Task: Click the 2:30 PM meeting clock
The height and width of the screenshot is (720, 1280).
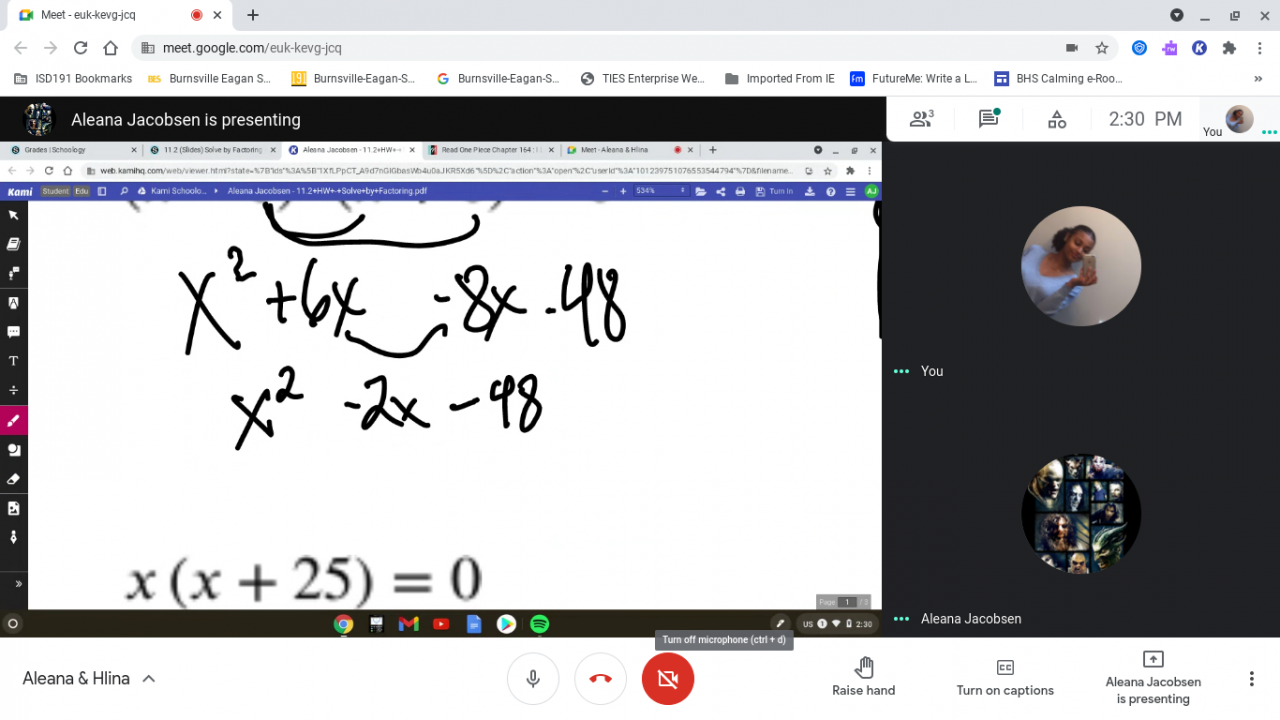Action: pos(1145,119)
